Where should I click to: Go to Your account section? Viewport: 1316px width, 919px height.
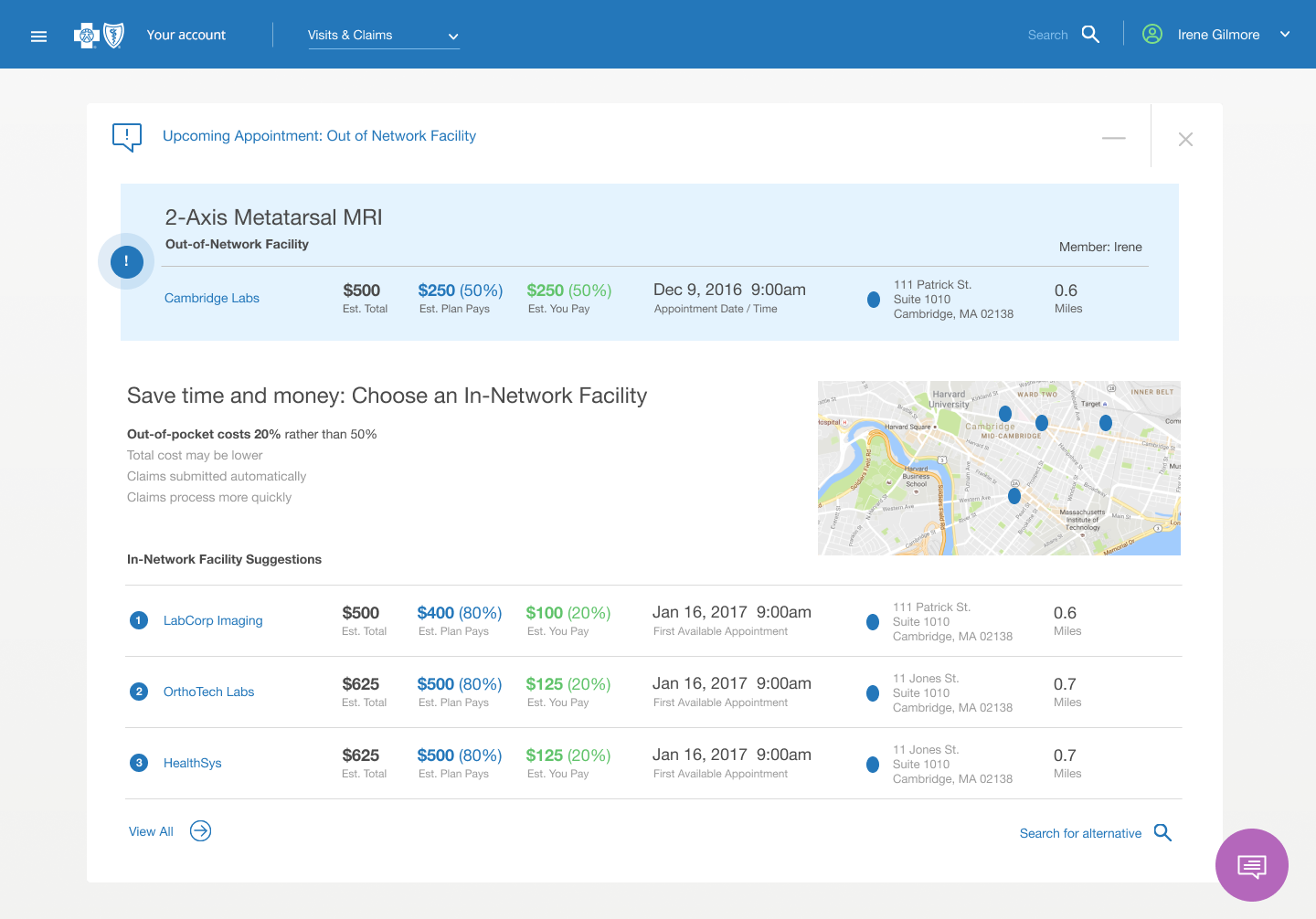[186, 35]
